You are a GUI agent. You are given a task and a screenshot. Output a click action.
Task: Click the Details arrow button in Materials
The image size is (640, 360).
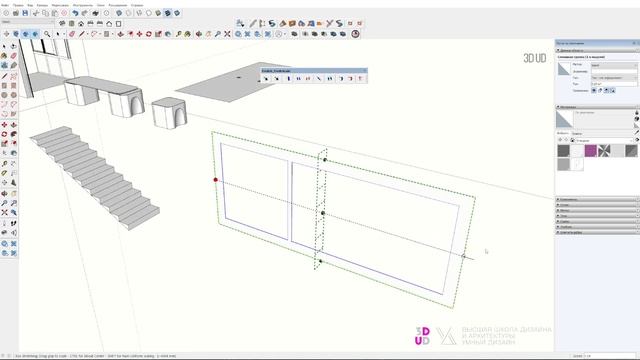pos(637,140)
